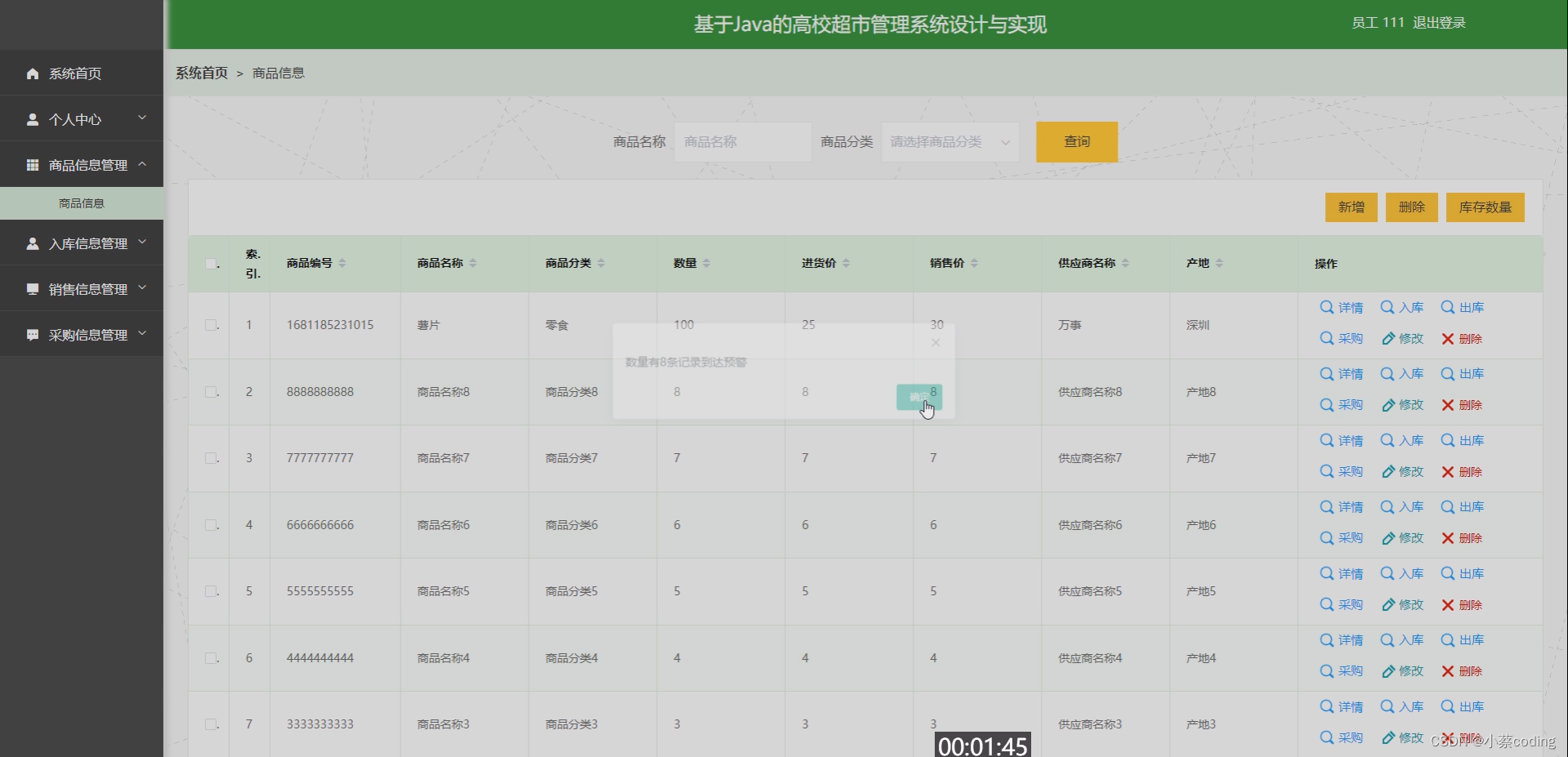Click the 个人中心 user icon
The image size is (1568, 757).
(33, 119)
